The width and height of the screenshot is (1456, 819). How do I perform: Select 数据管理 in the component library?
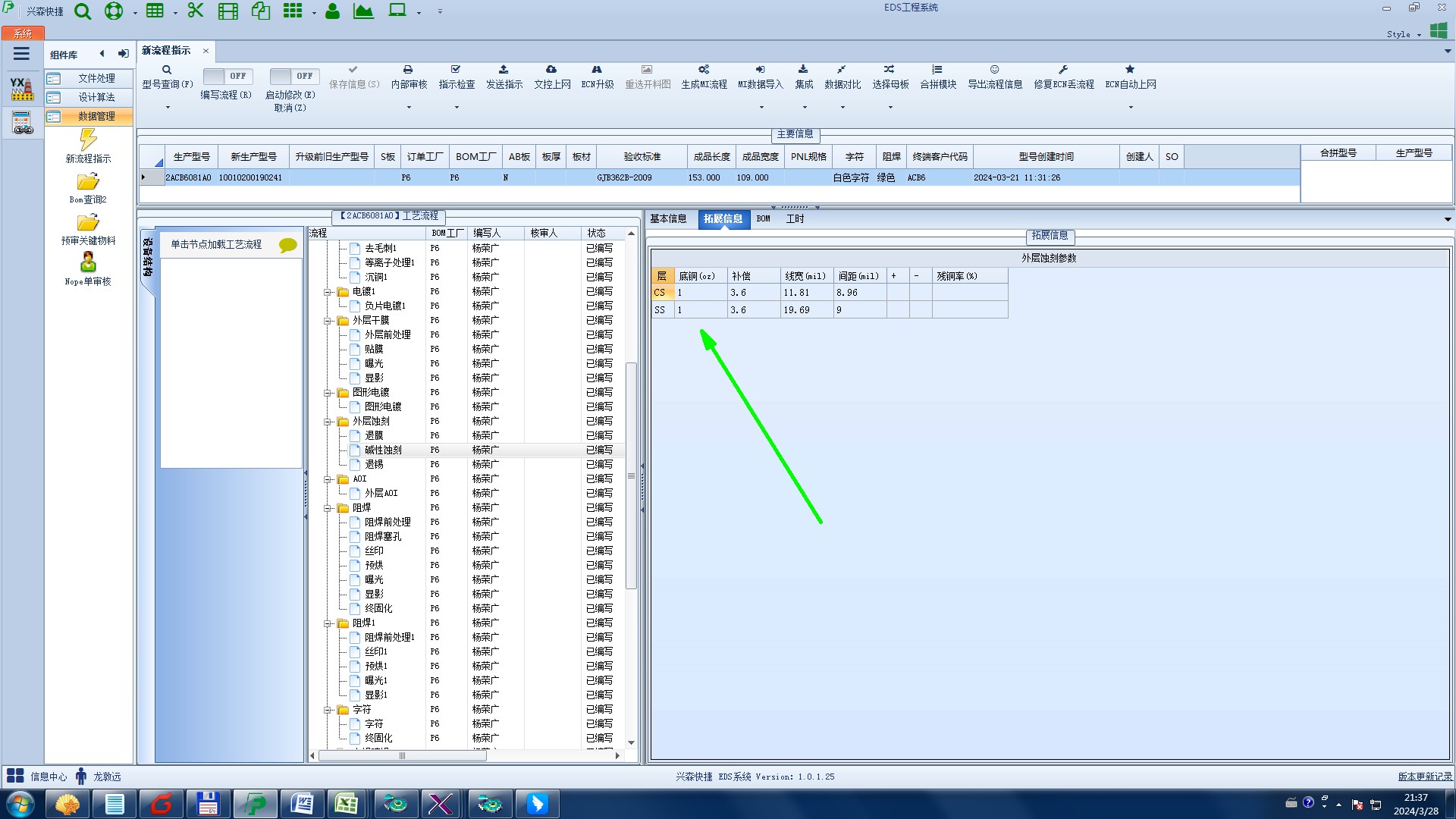tap(96, 116)
